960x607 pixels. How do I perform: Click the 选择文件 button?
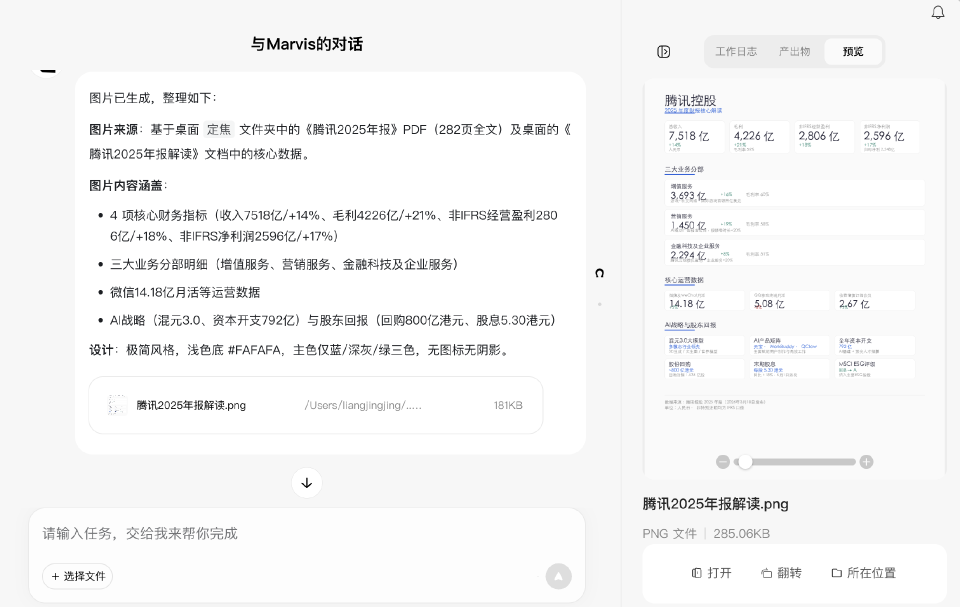point(78,576)
